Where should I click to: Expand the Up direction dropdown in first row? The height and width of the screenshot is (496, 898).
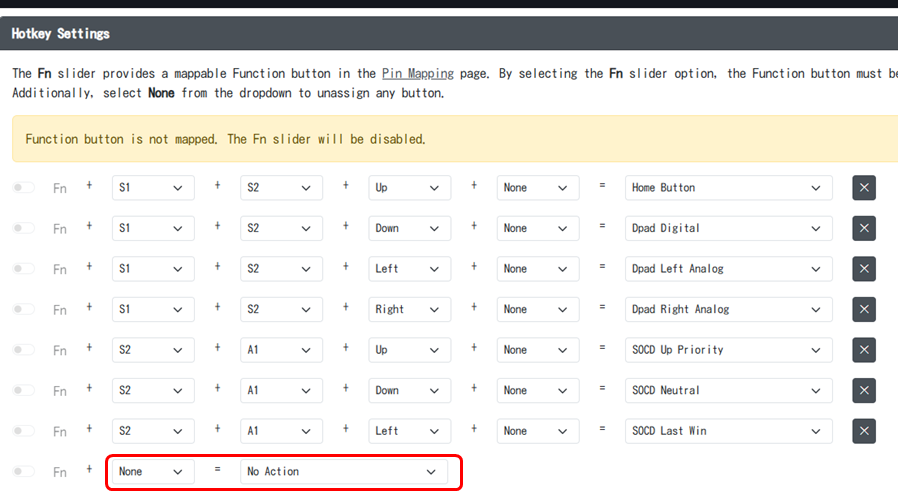[x=409, y=188]
